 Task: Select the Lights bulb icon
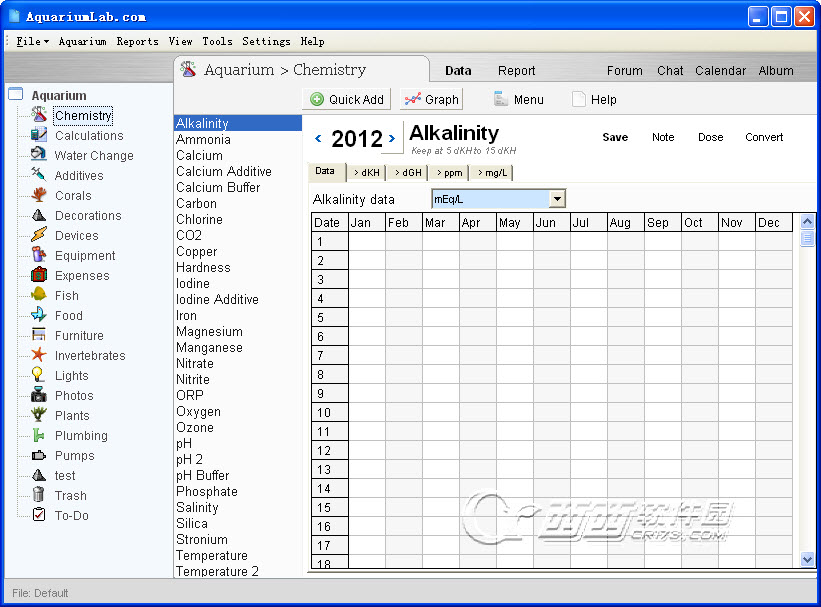tap(39, 375)
